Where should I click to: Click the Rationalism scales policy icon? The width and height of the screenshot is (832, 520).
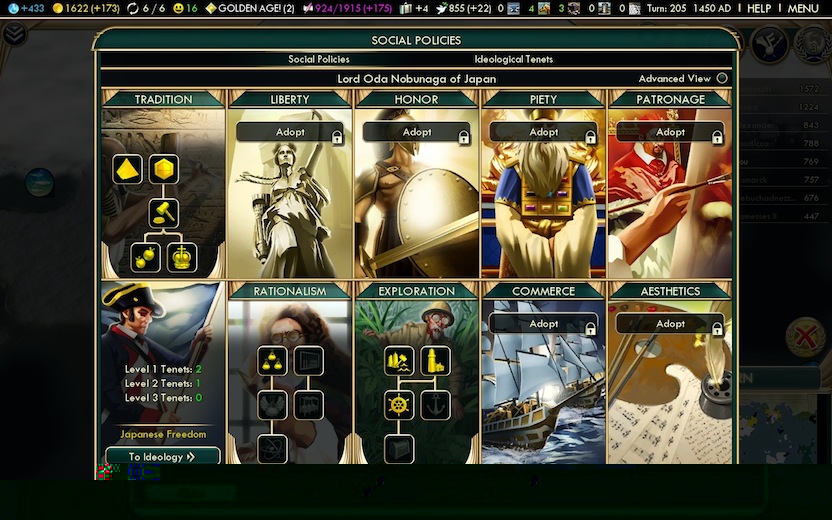[x=272, y=361]
